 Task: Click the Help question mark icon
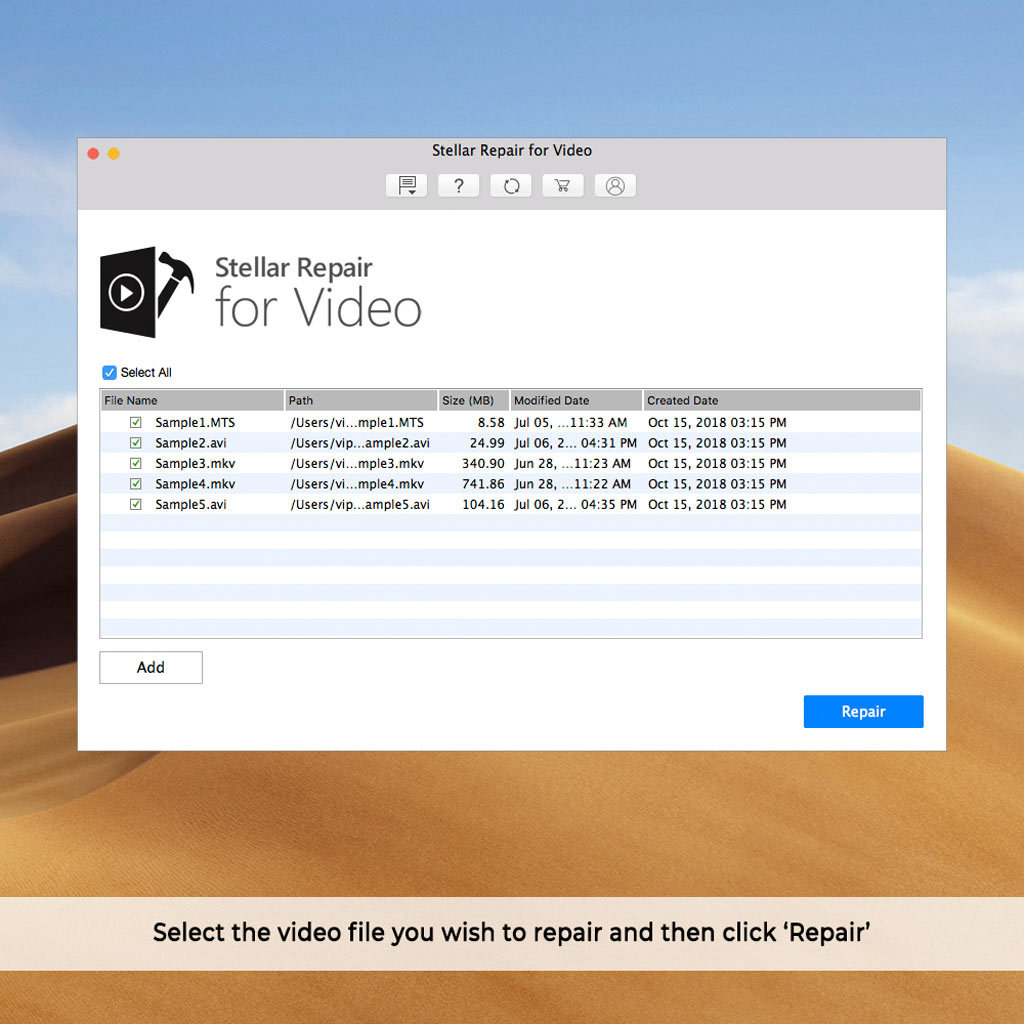coord(458,185)
